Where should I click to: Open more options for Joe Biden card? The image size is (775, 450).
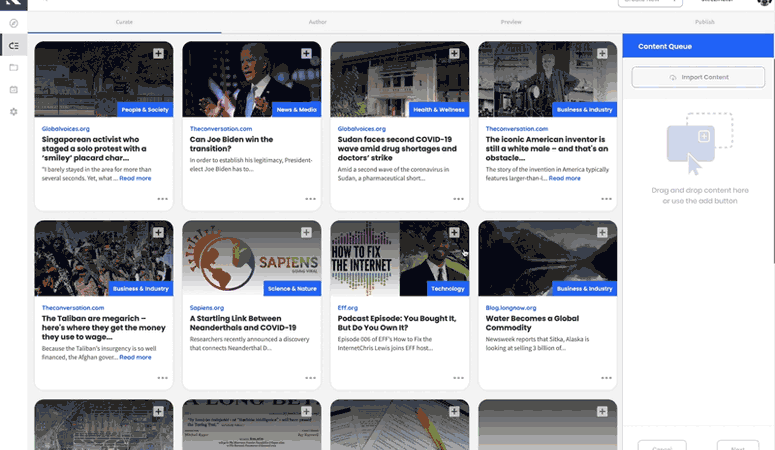310,199
